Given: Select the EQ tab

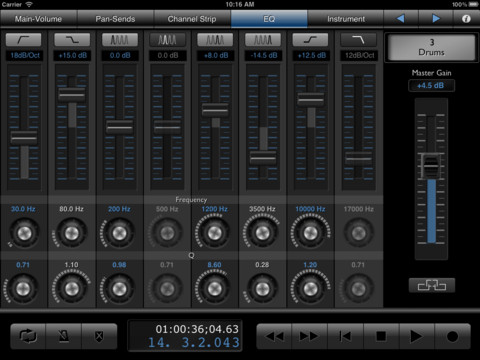Looking at the screenshot, I should pos(269,19).
